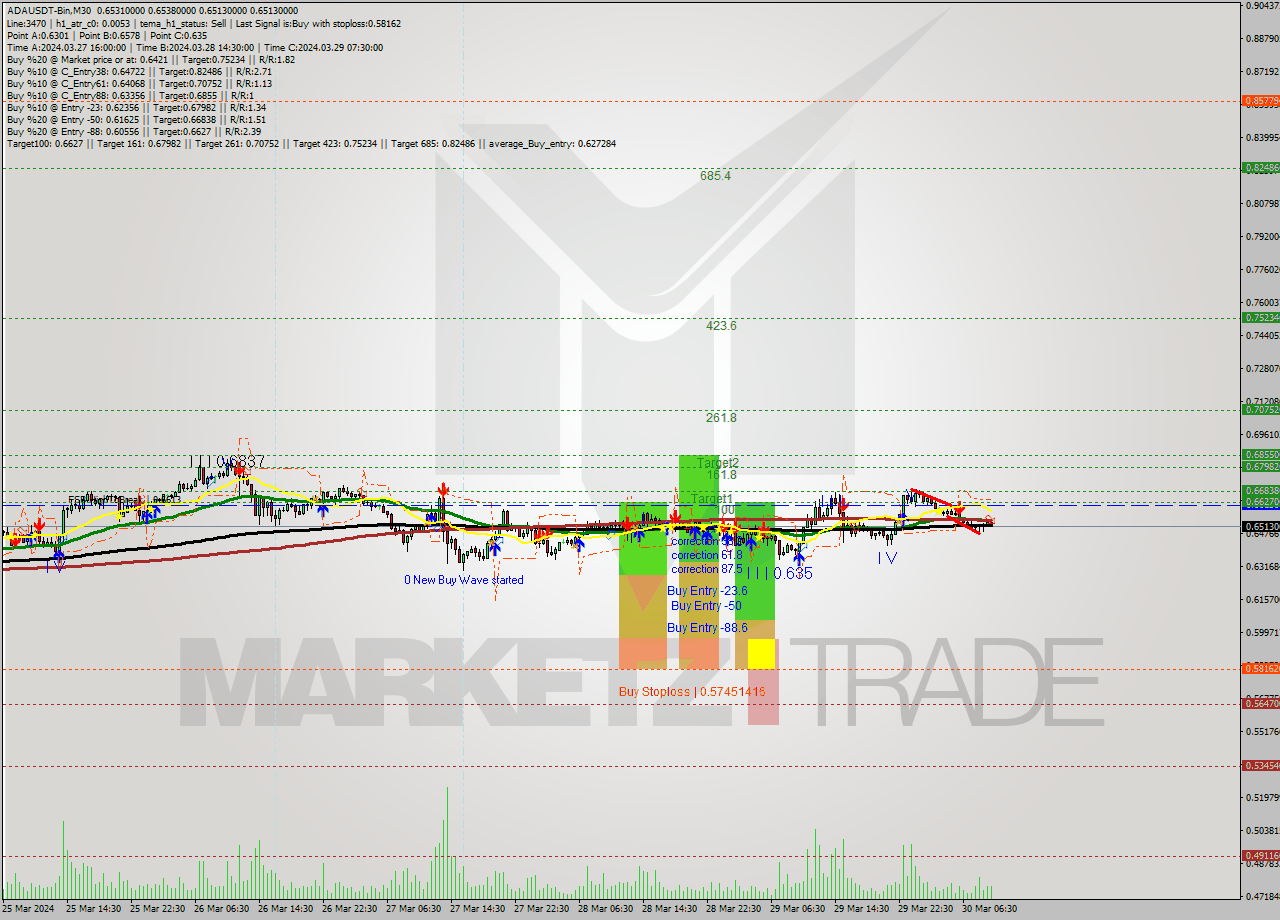Click the 'Point A:0.6301' info line
The image size is (1280, 920).
(107, 35)
